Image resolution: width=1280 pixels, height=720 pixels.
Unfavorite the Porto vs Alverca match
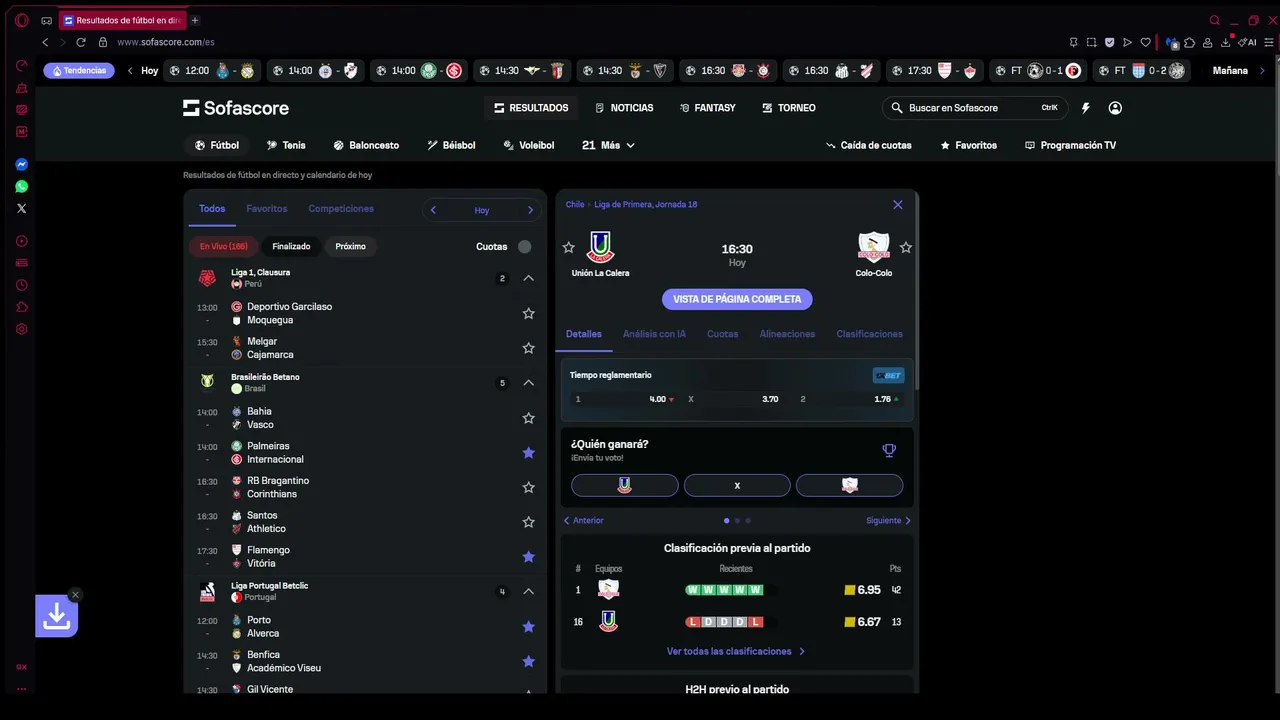(528, 627)
